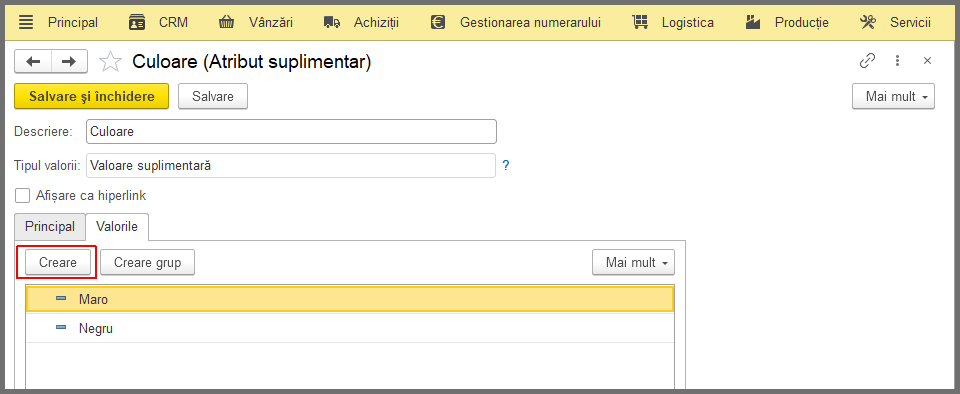960x394 pixels.
Task: Copy link with the chain icon
Action: [x=867, y=61]
